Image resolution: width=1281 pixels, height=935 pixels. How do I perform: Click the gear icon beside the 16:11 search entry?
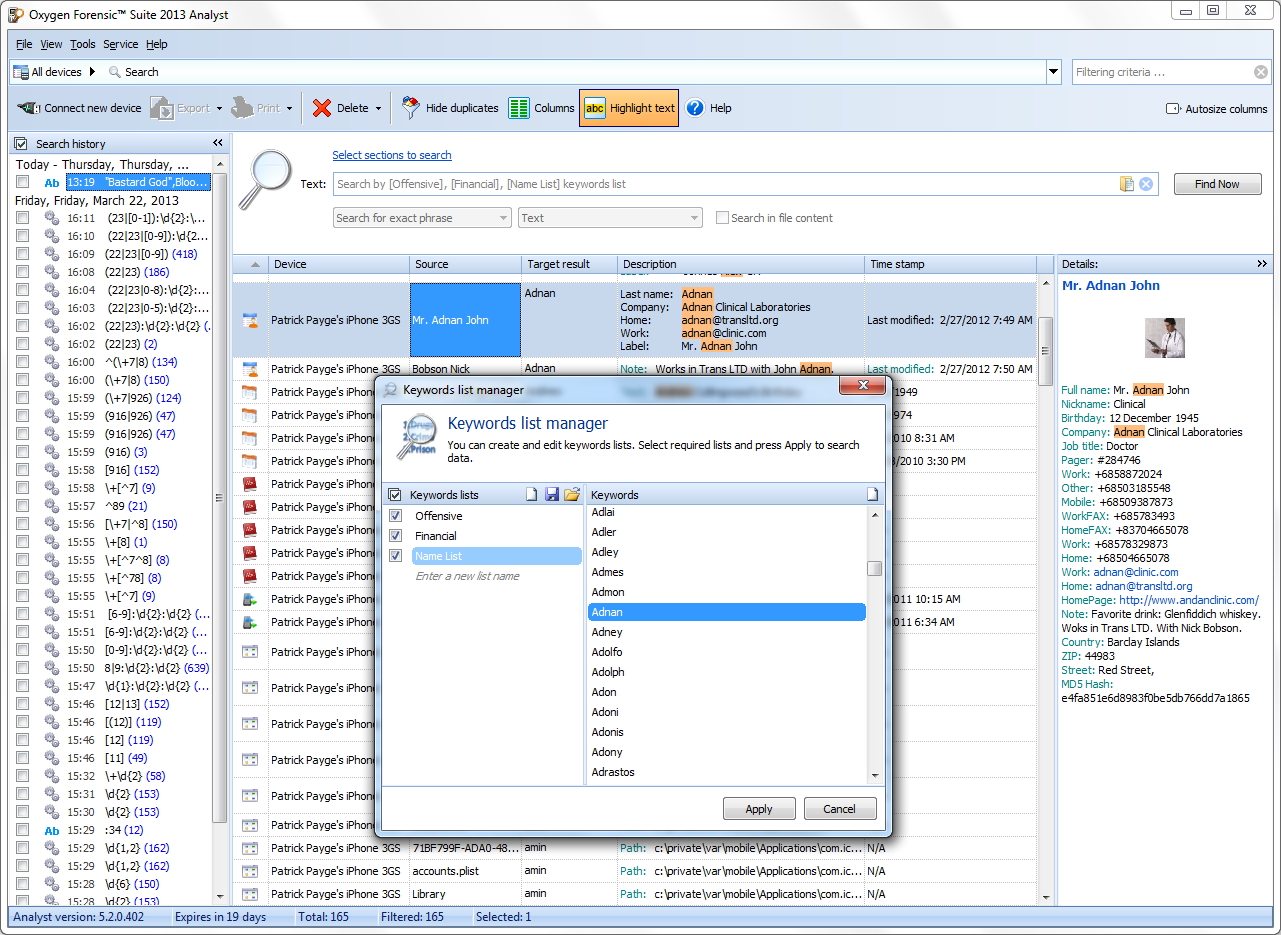tap(52, 218)
